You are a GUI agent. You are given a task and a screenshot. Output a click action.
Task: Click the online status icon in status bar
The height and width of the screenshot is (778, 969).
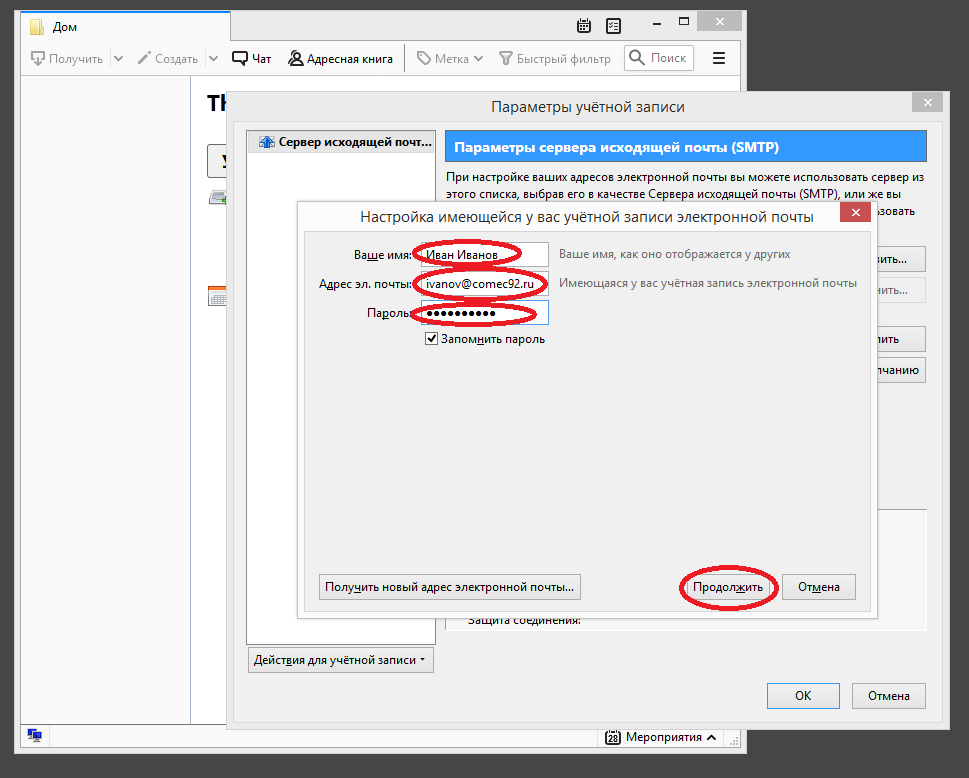click(x=35, y=736)
